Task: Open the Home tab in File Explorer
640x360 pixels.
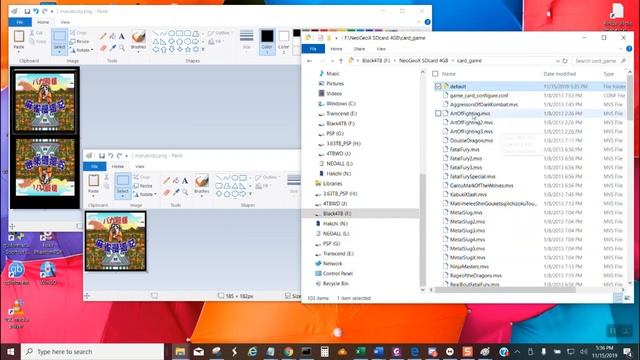Action: pos(336,49)
